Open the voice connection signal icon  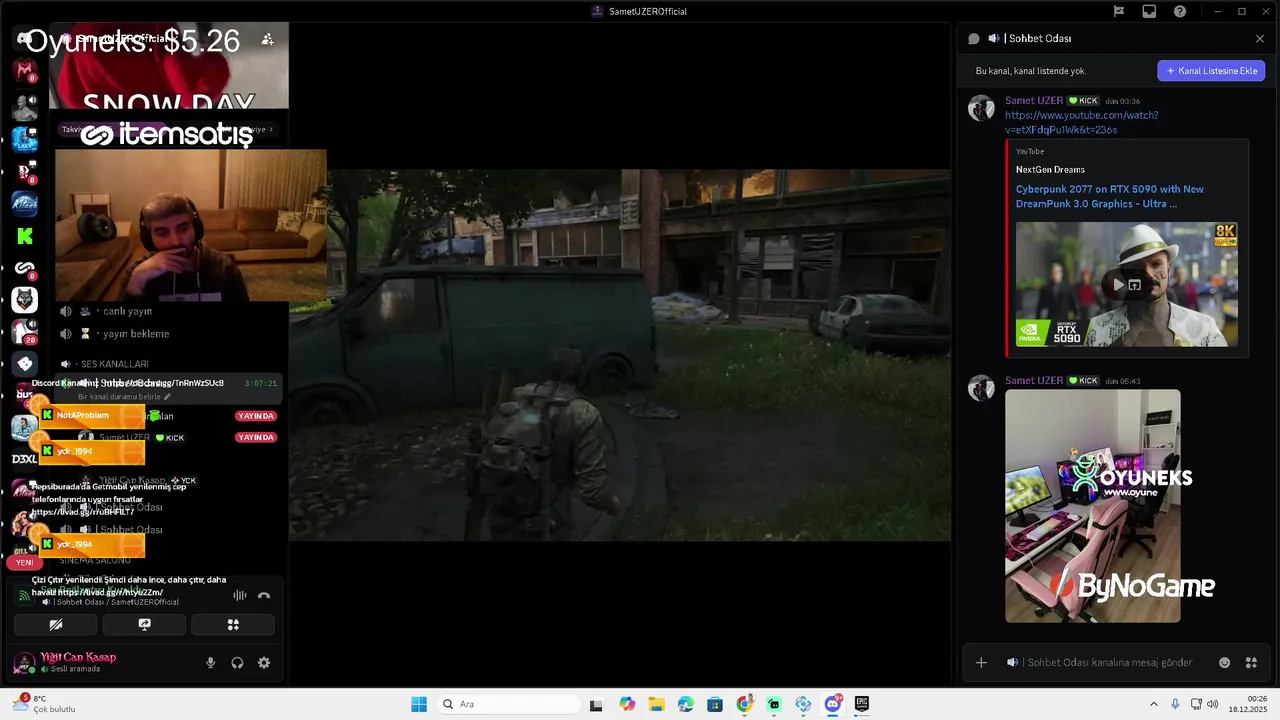[23, 595]
